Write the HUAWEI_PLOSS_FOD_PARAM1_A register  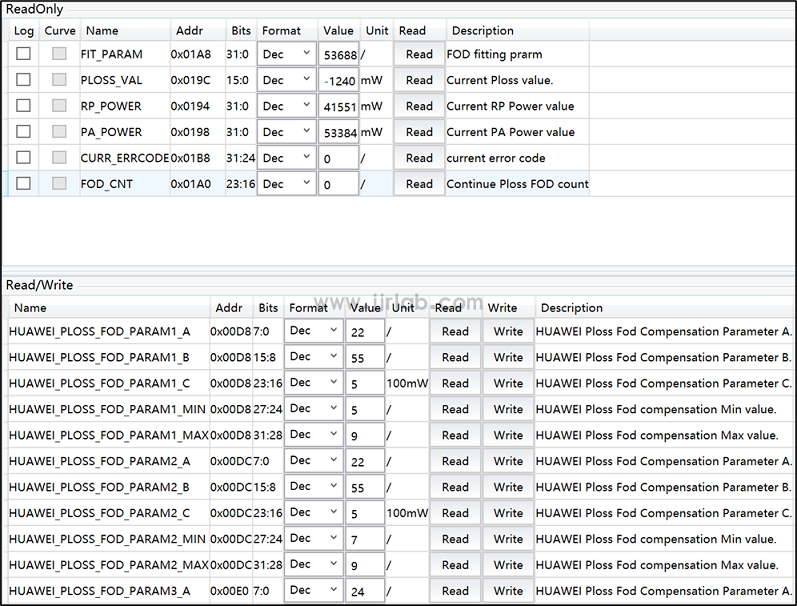click(508, 331)
